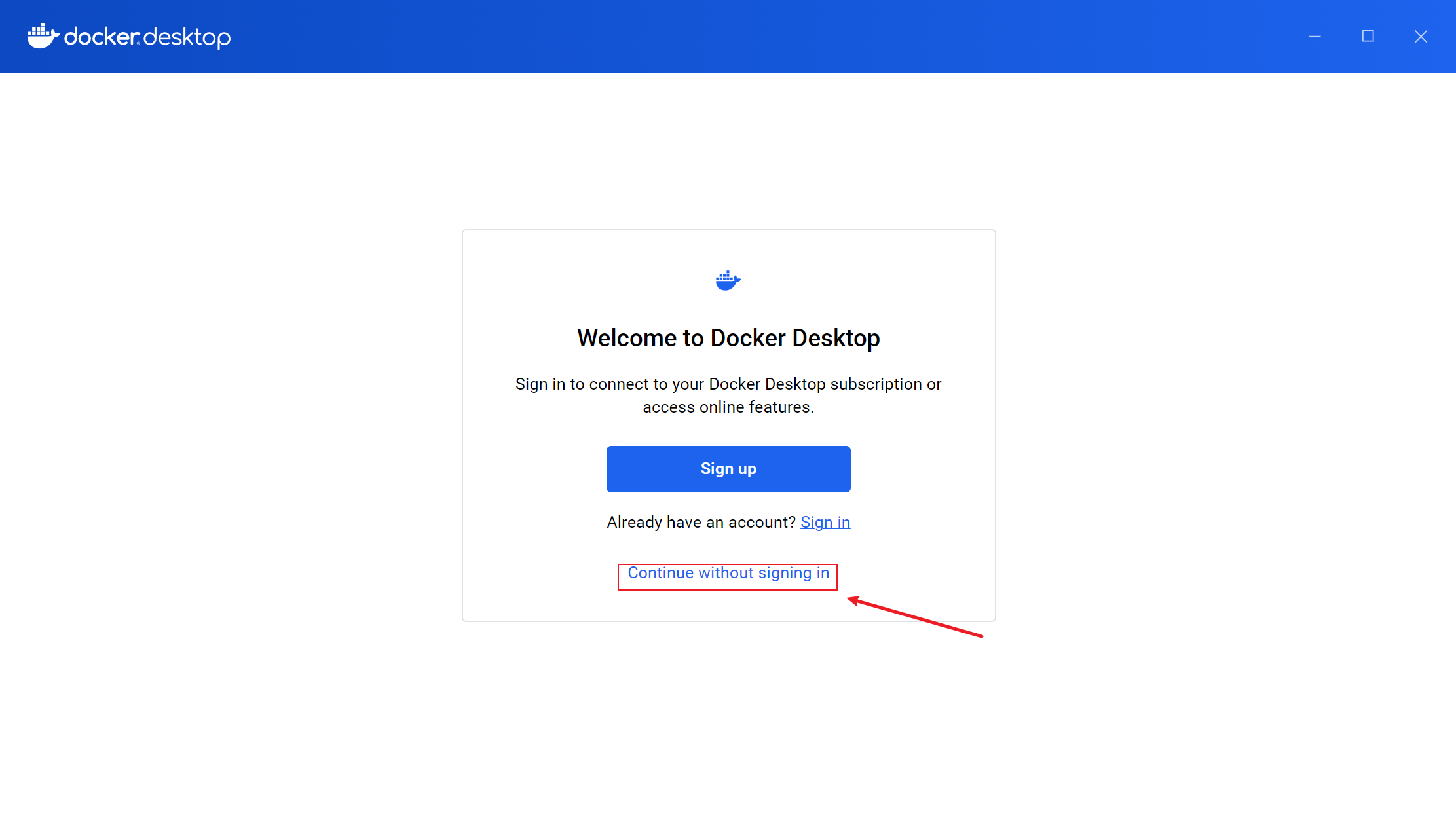Choose Continue without signing in
Screen dimensions: 1456x825
tap(728, 573)
